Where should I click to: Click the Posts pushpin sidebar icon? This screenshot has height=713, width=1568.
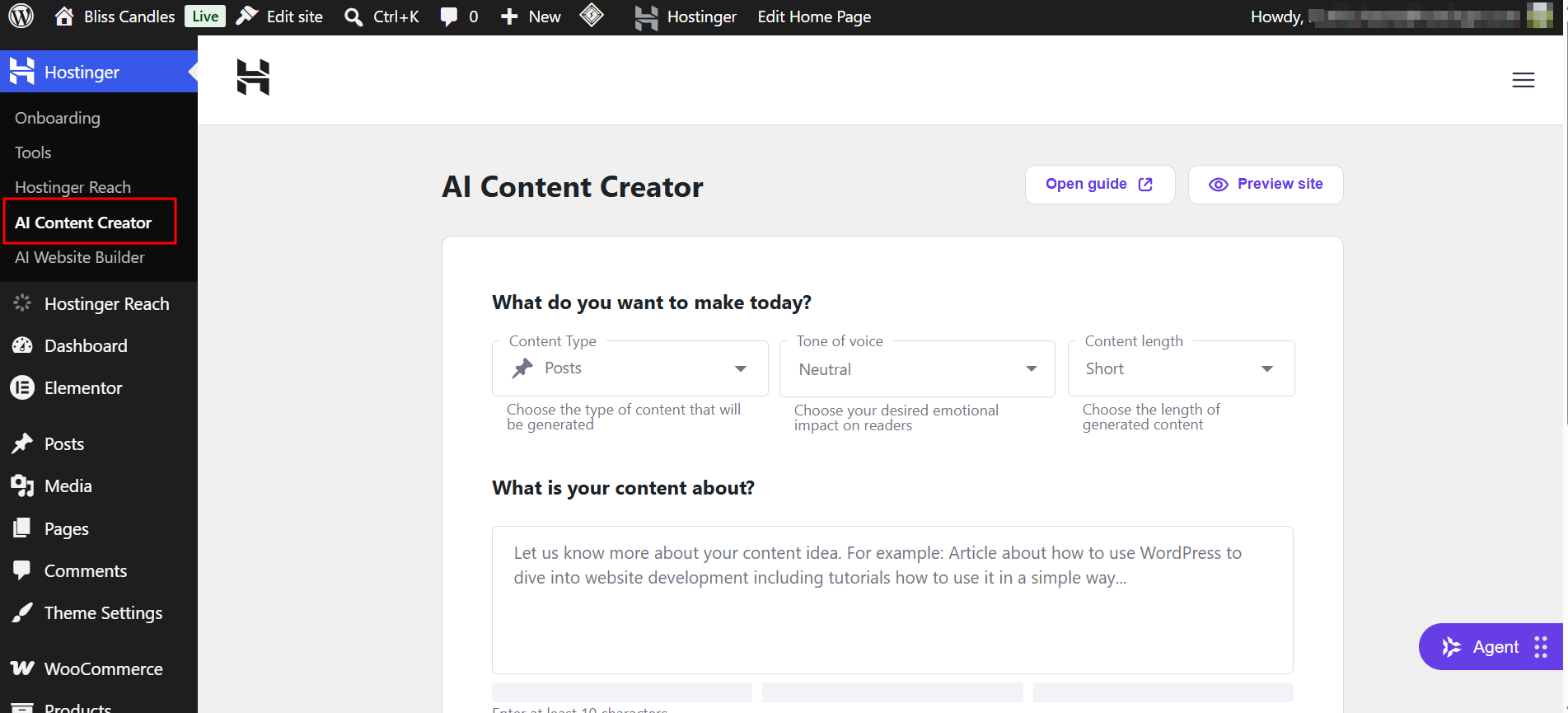click(22, 443)
